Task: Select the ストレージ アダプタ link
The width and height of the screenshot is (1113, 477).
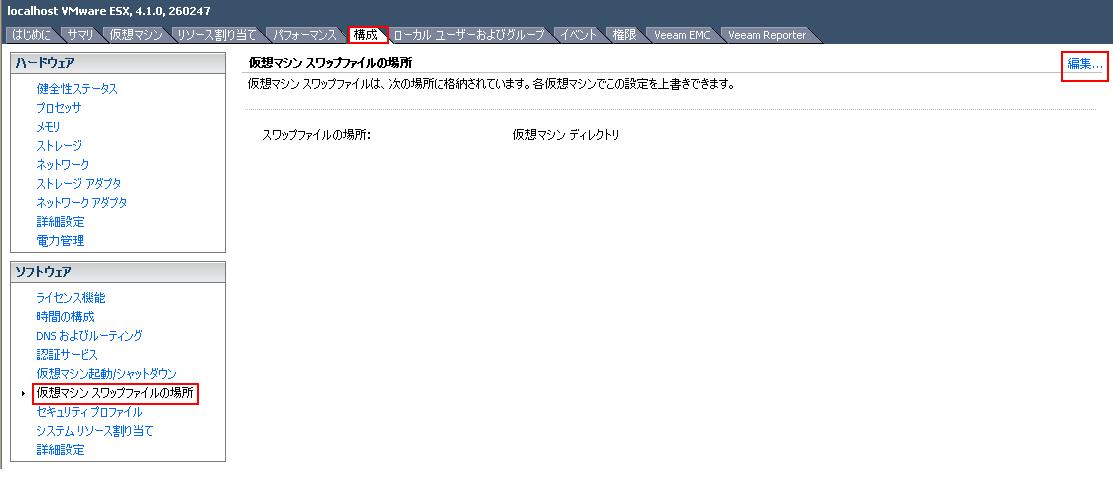Action: point(79,184)
